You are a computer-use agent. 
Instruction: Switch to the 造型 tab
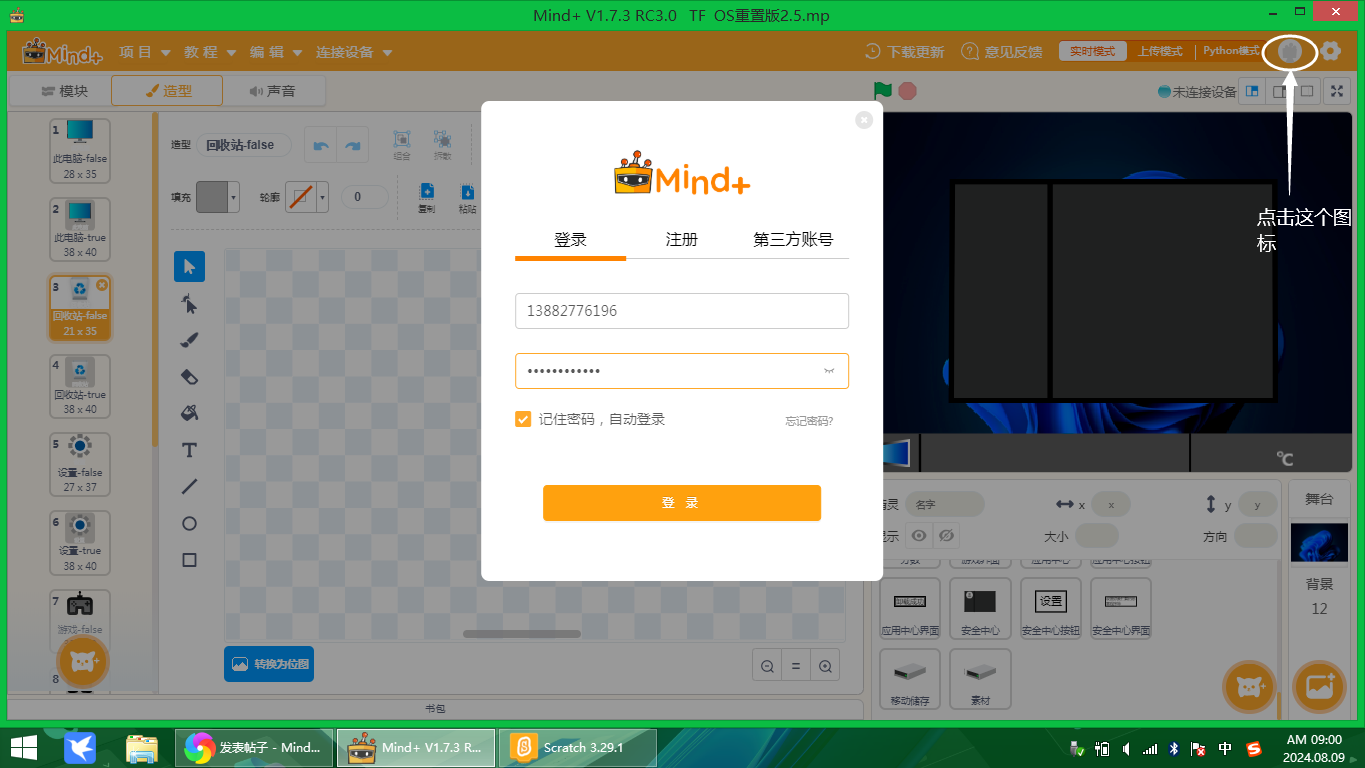click(x=168, y=91)
